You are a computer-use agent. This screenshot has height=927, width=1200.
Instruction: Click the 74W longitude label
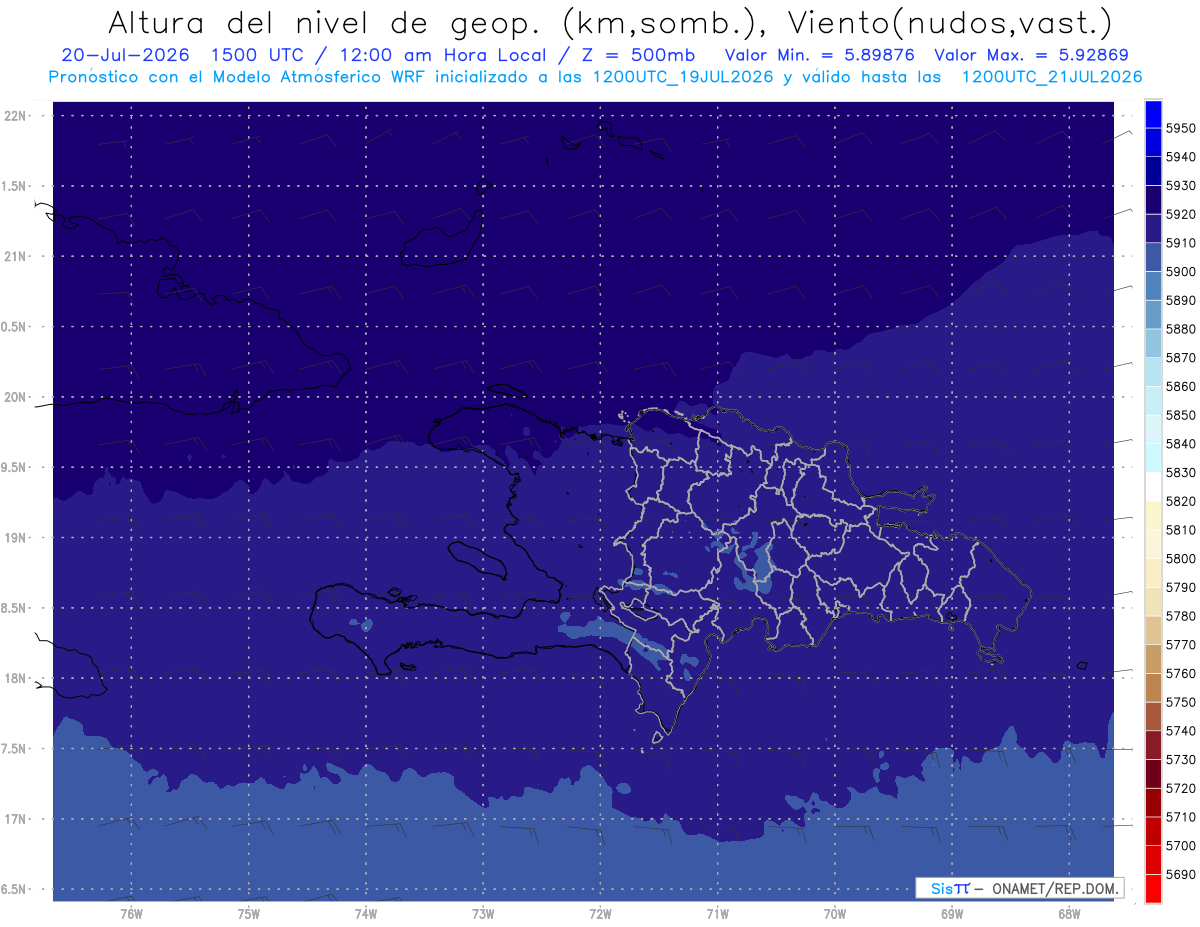pyautogui.click(x=365, y=915)
